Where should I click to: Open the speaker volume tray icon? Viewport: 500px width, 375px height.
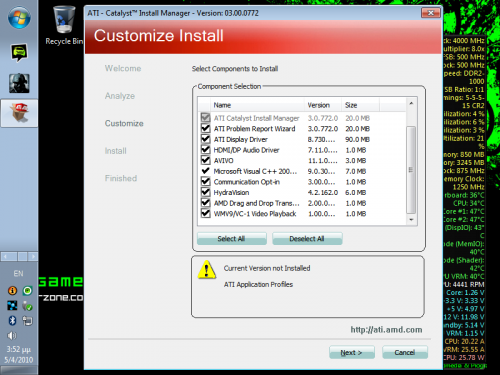[x=12, y=335]
